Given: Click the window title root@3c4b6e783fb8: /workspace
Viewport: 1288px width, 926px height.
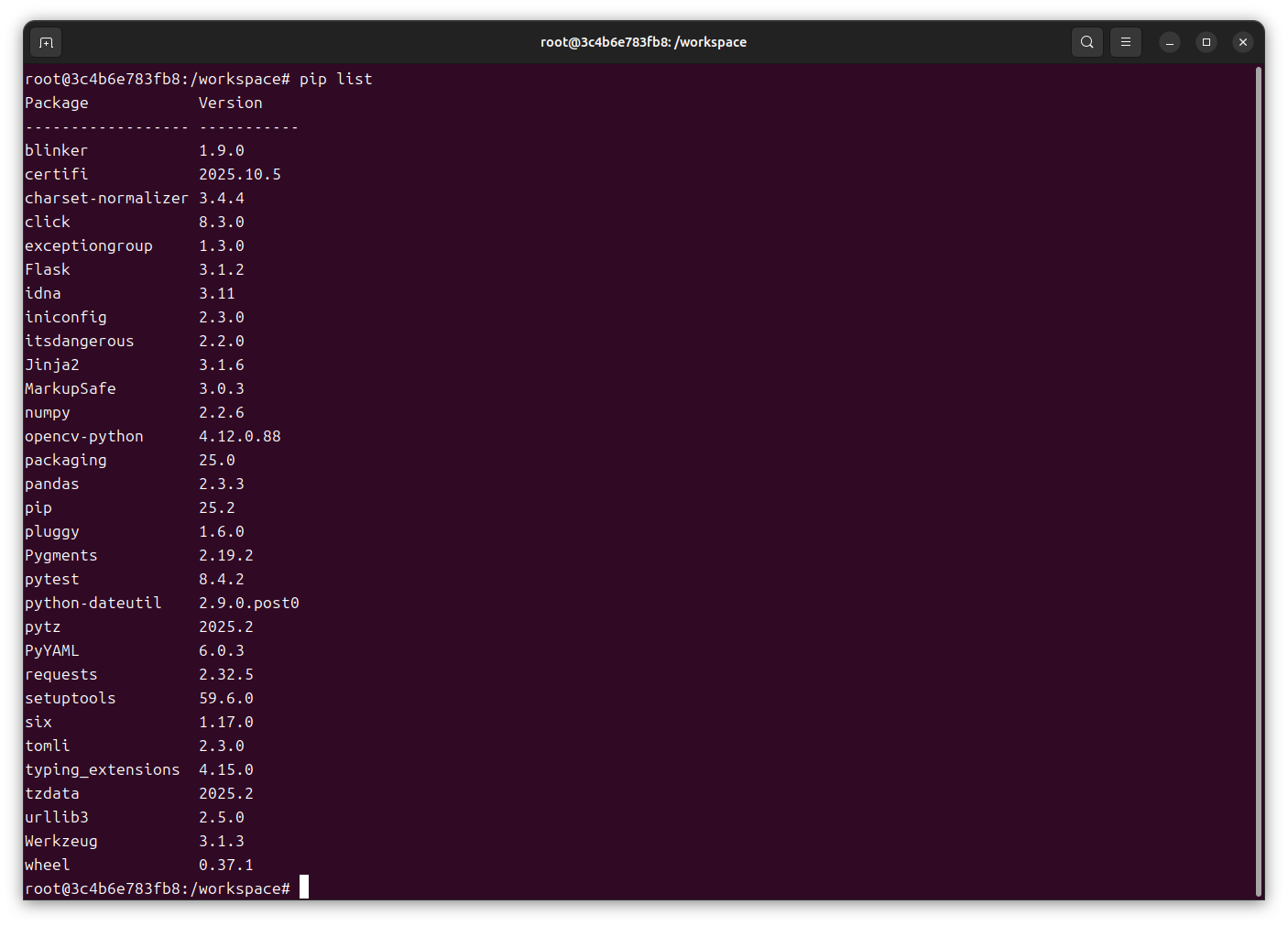Looking at the screenshot, I should tap(643, 42).
